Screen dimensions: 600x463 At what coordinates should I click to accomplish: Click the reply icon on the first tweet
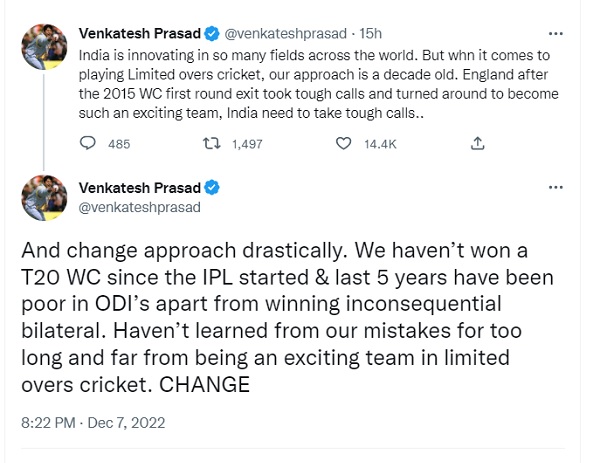click(x=87, y=144)
